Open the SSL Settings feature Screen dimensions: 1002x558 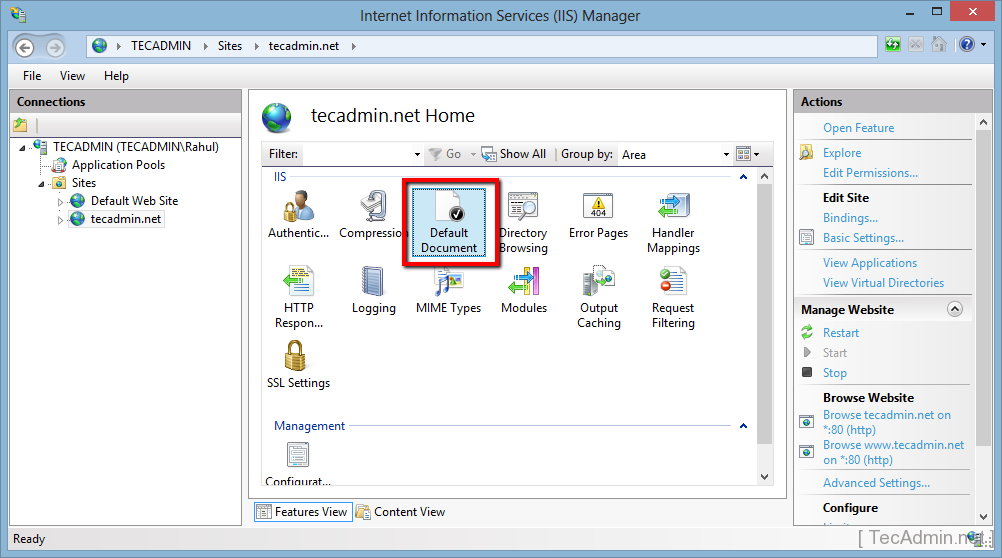298,364
